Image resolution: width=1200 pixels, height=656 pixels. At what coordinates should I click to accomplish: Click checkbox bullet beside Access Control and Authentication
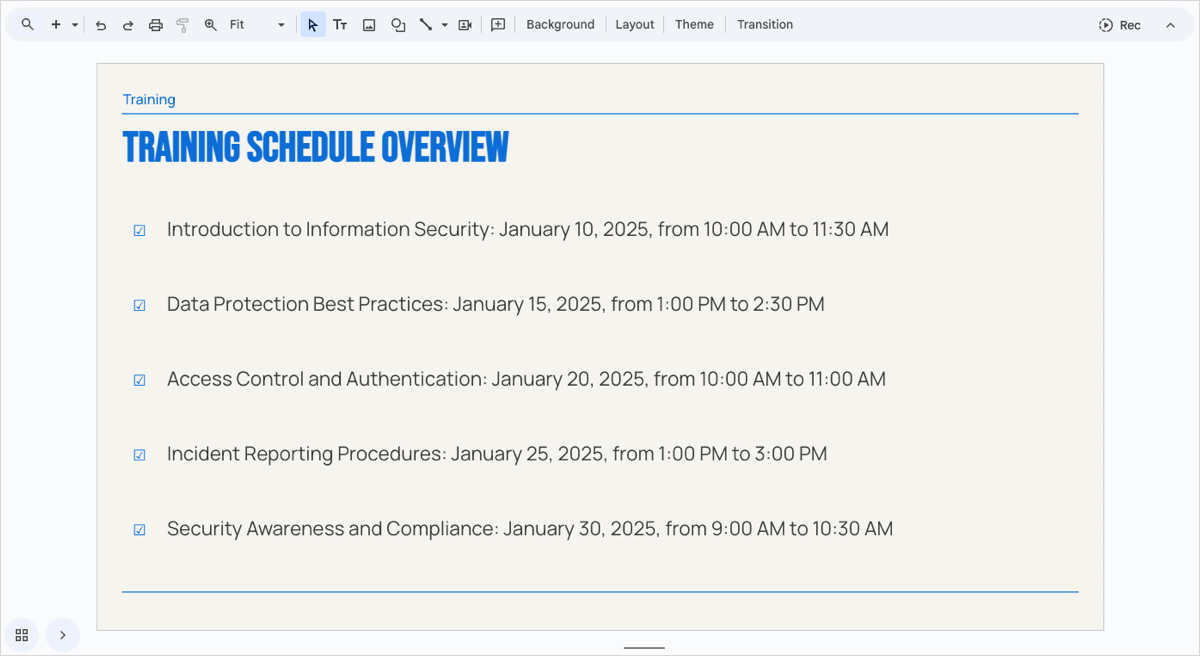pyautogui.click(x=140, y=381)
